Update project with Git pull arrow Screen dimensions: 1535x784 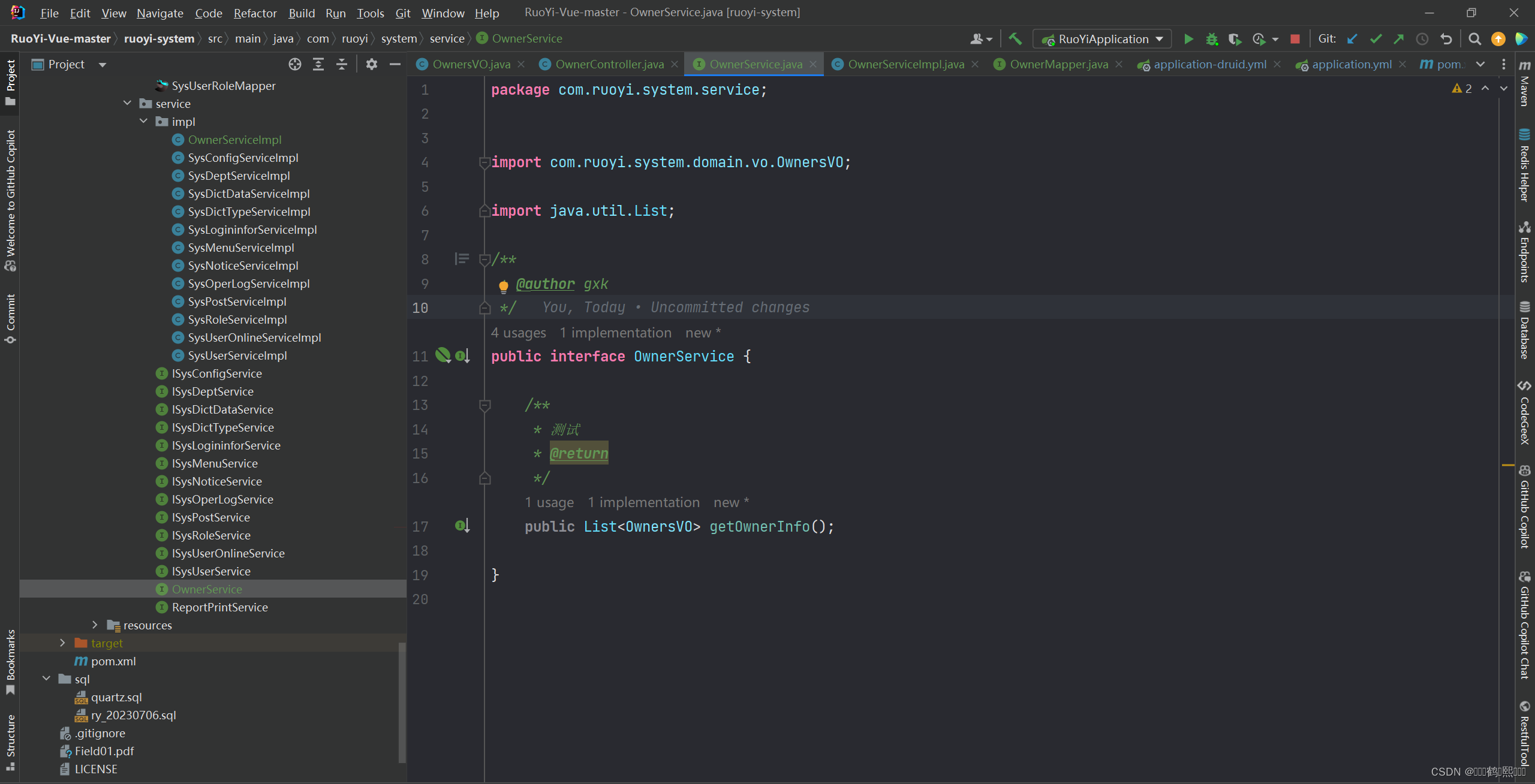(x=1352, y=39)
